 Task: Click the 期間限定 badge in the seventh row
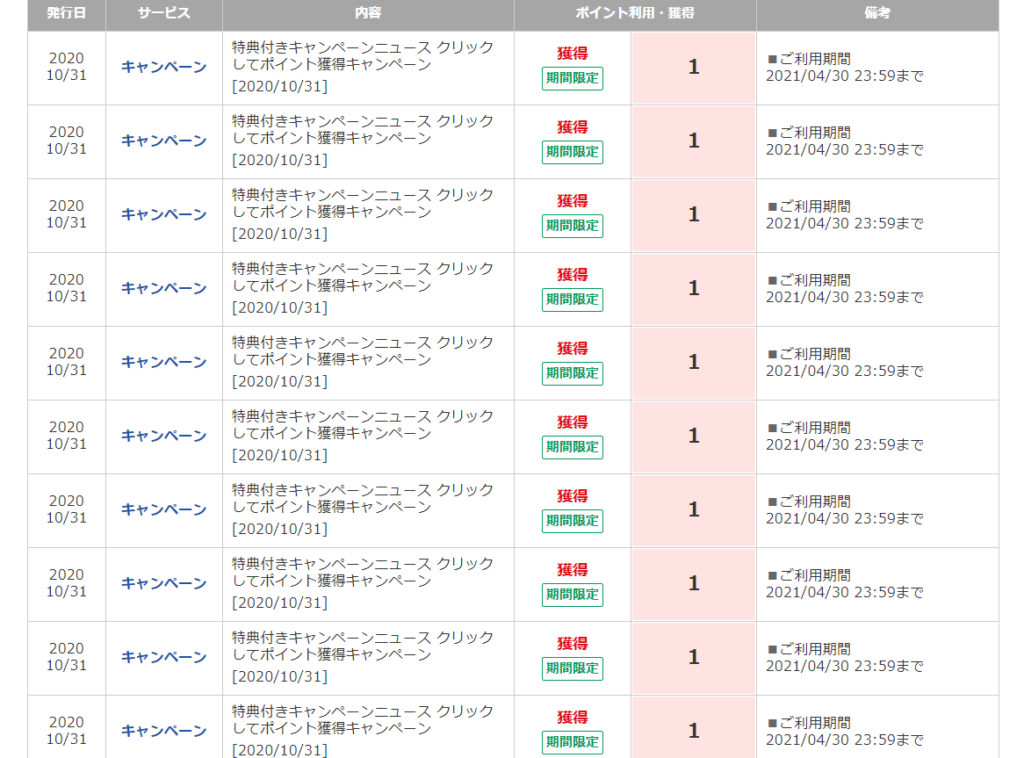click(x=572, y=521)
